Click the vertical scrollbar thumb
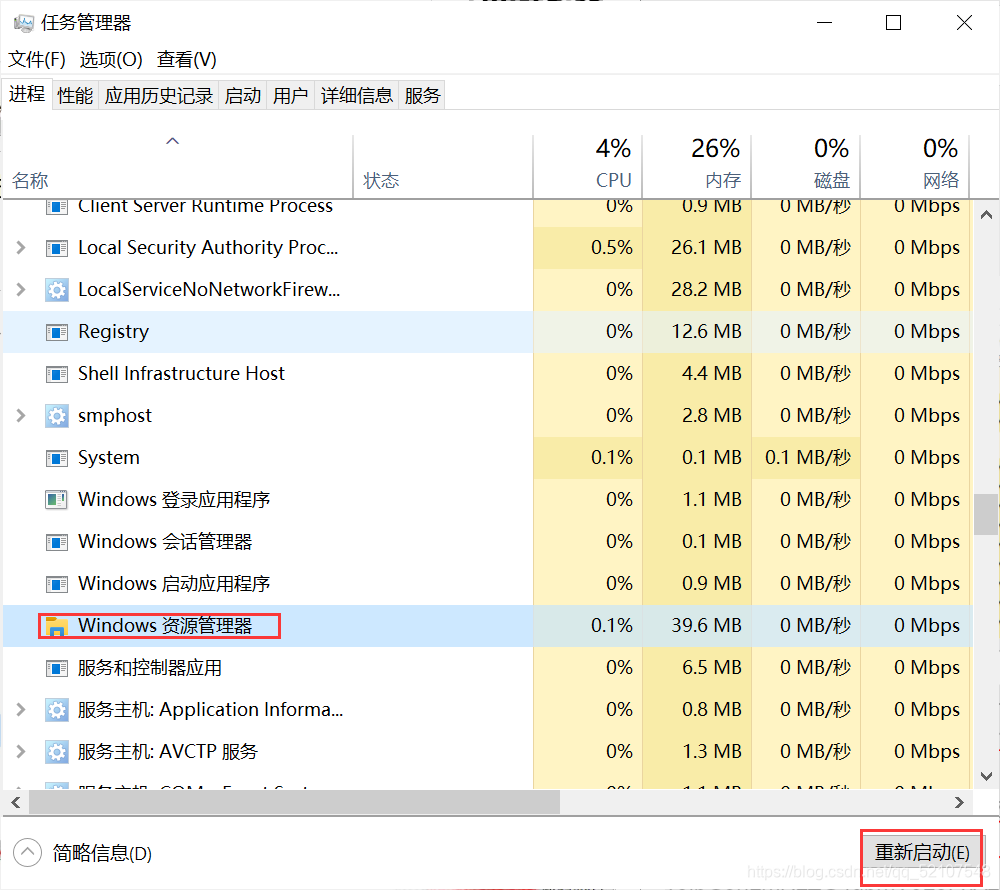Viewport: 1000px width, 890px height. [x=986, y=514]
